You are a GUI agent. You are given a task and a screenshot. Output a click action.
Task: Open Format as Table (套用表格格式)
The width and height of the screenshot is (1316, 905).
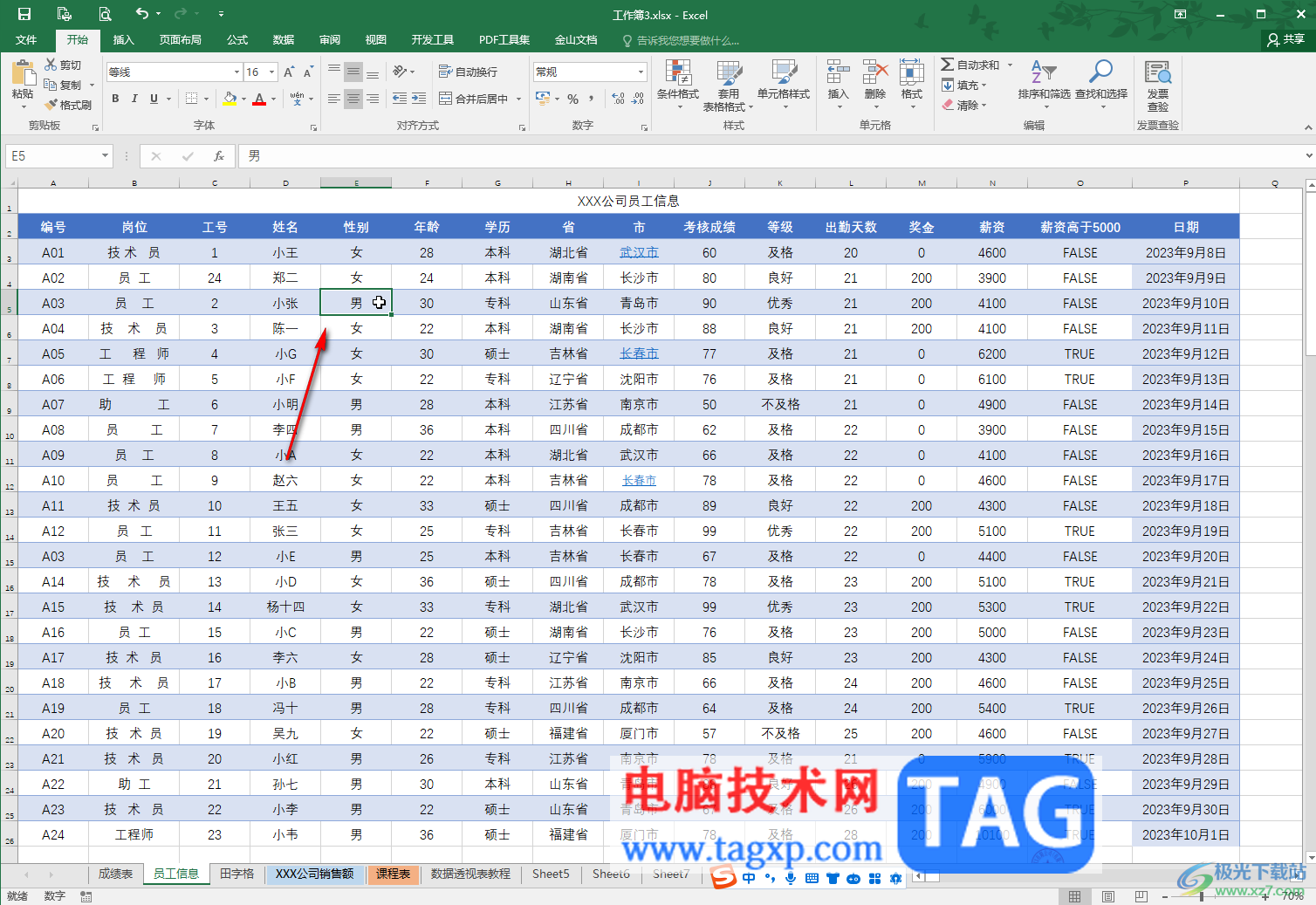(x=728, y=85)
